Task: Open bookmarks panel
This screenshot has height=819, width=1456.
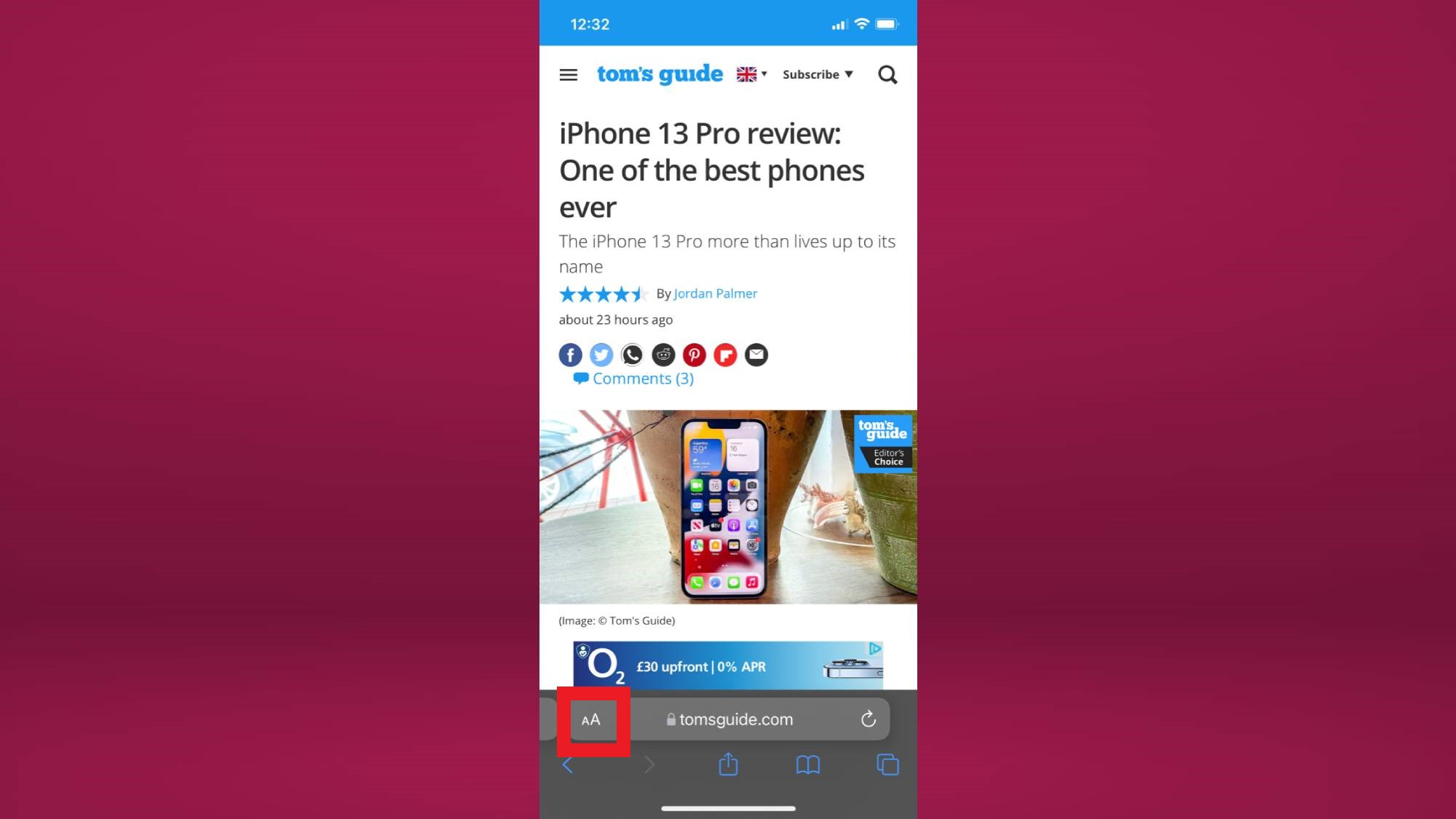Action: tap(808, 765)
